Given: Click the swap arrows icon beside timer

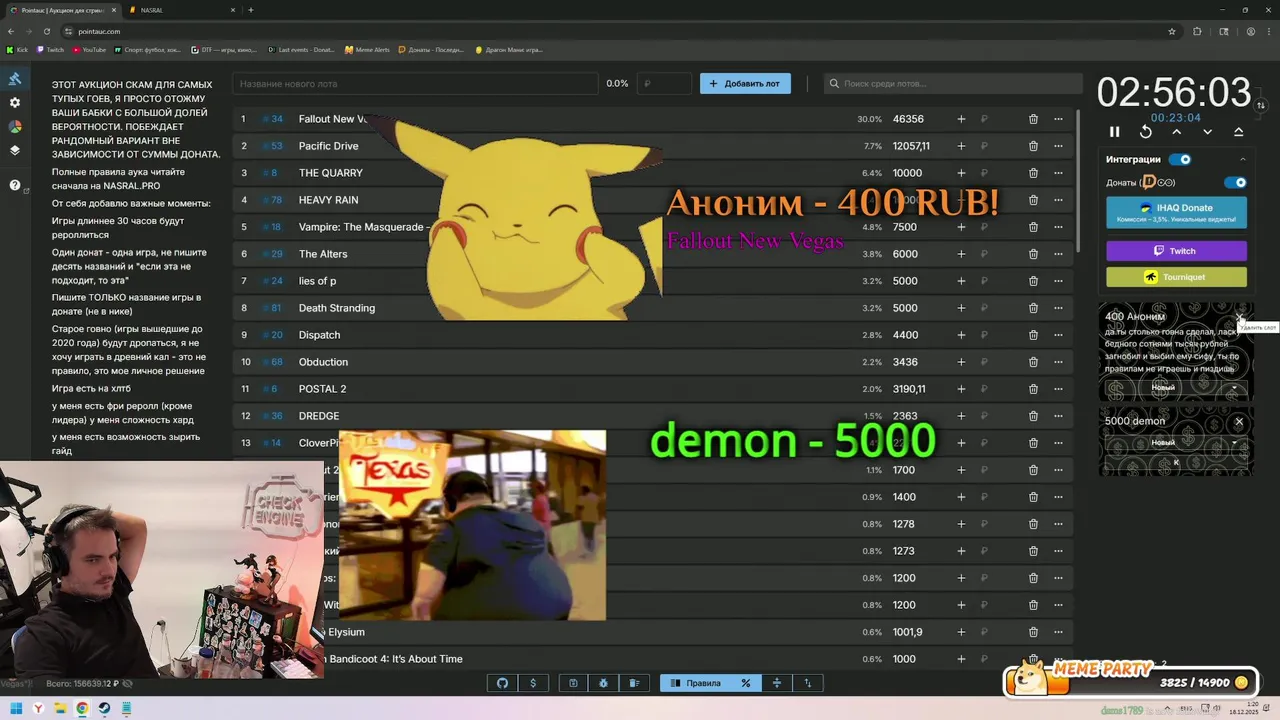Looking at the screenshot, I should [1261, 105].
